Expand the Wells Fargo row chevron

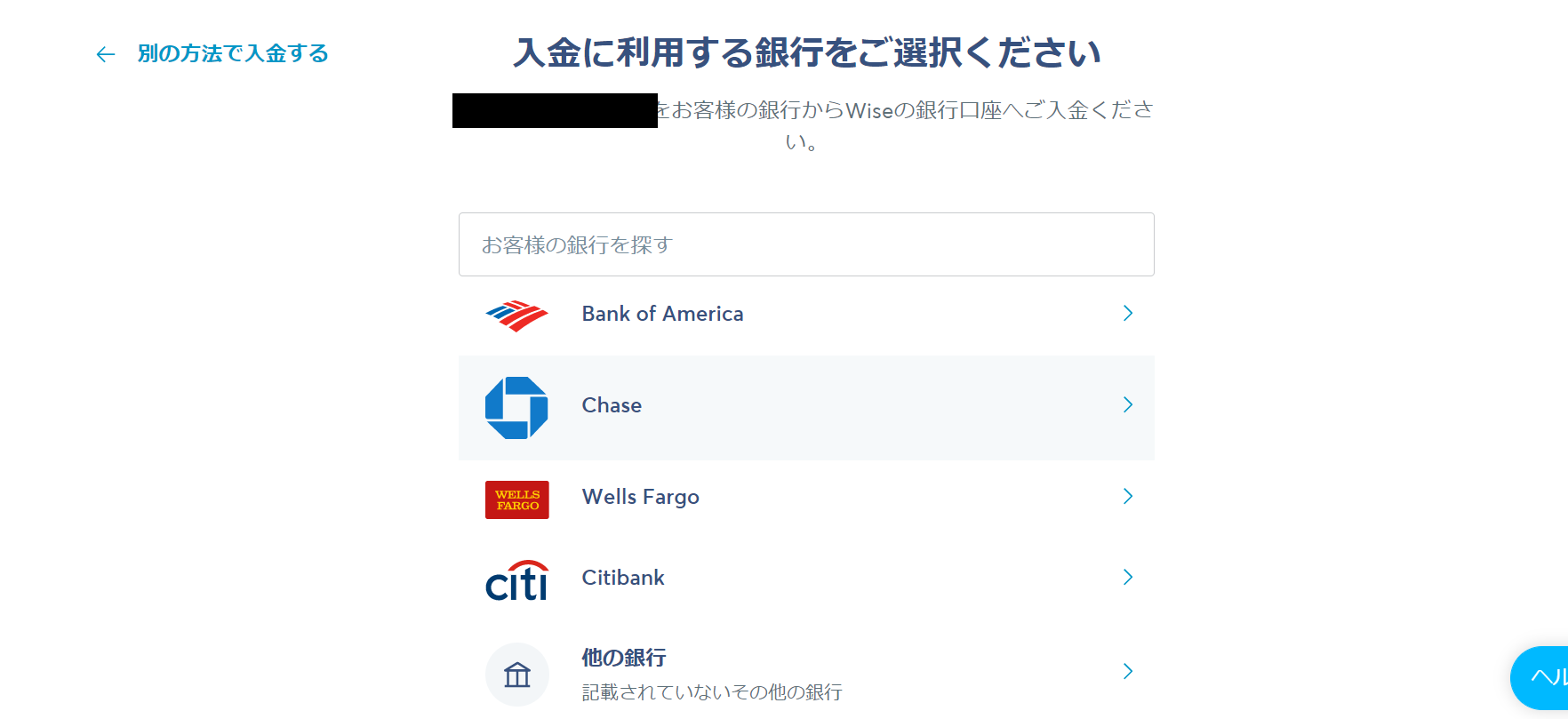click(x=1128, y=496)
